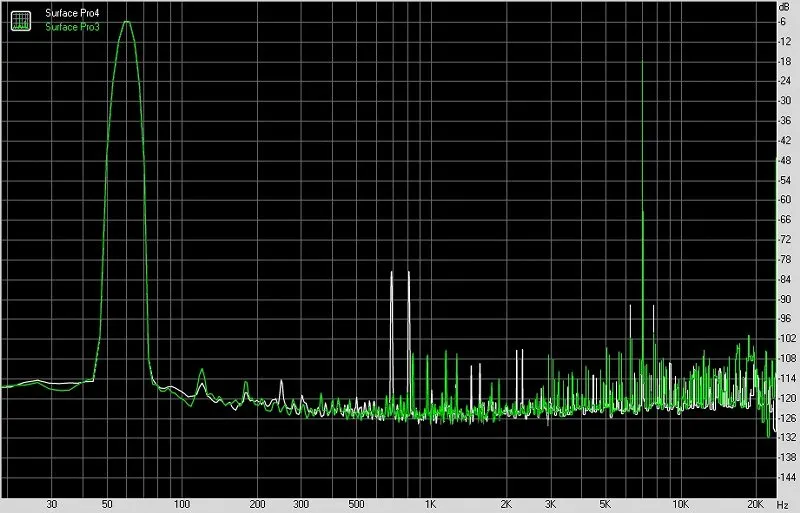Select the white Surface Pro4 legend entry
The height and width of the screenshot is (513, 800).
[72, 13]
